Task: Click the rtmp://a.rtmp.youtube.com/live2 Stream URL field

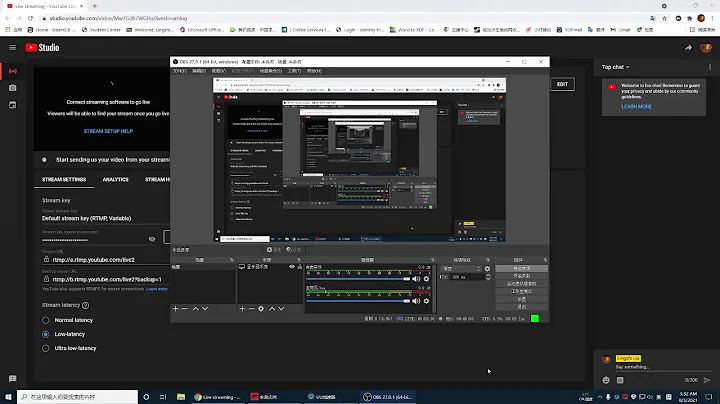Action: [108, 259]
